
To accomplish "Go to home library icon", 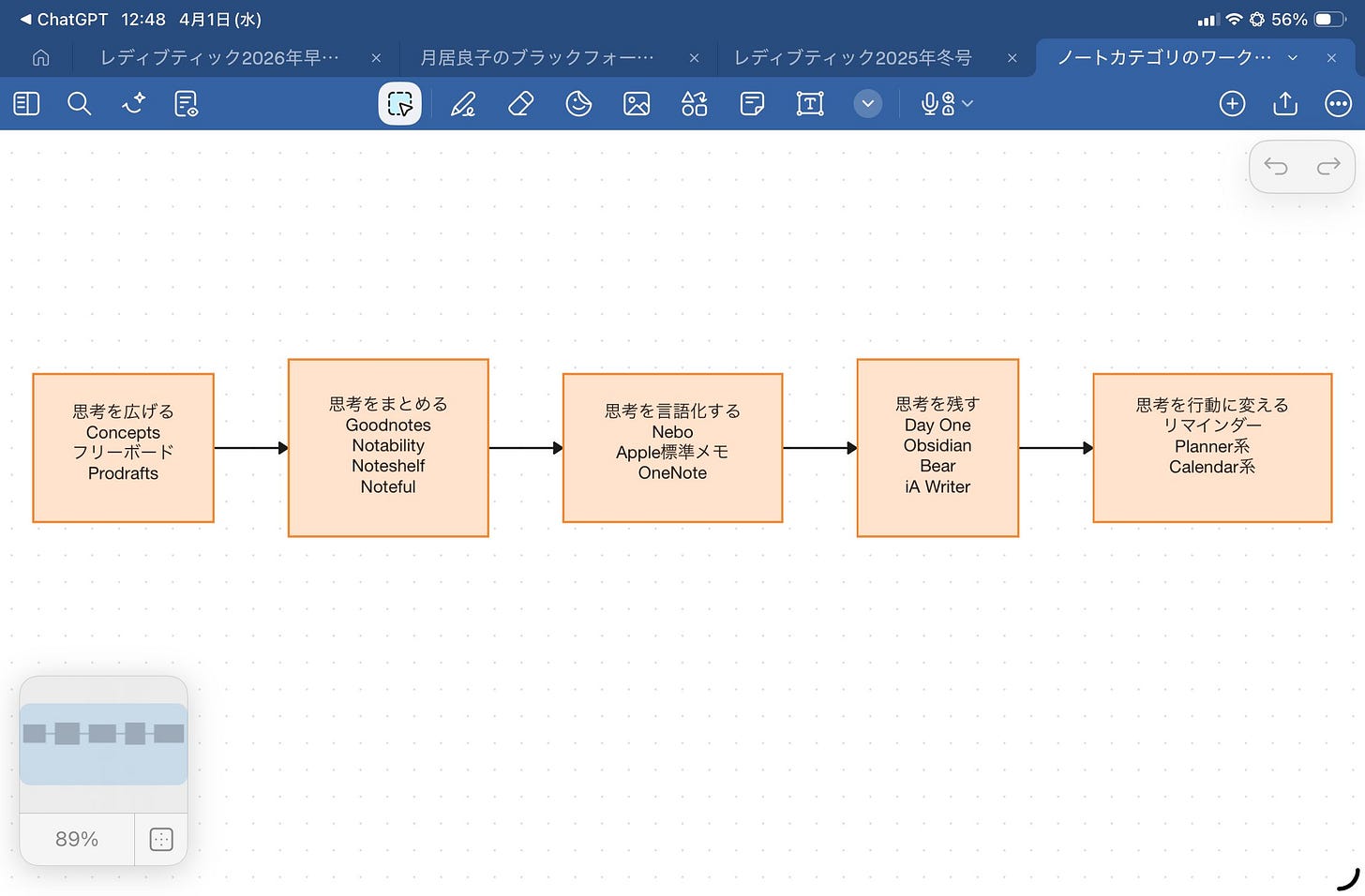I will pos(40,58).
